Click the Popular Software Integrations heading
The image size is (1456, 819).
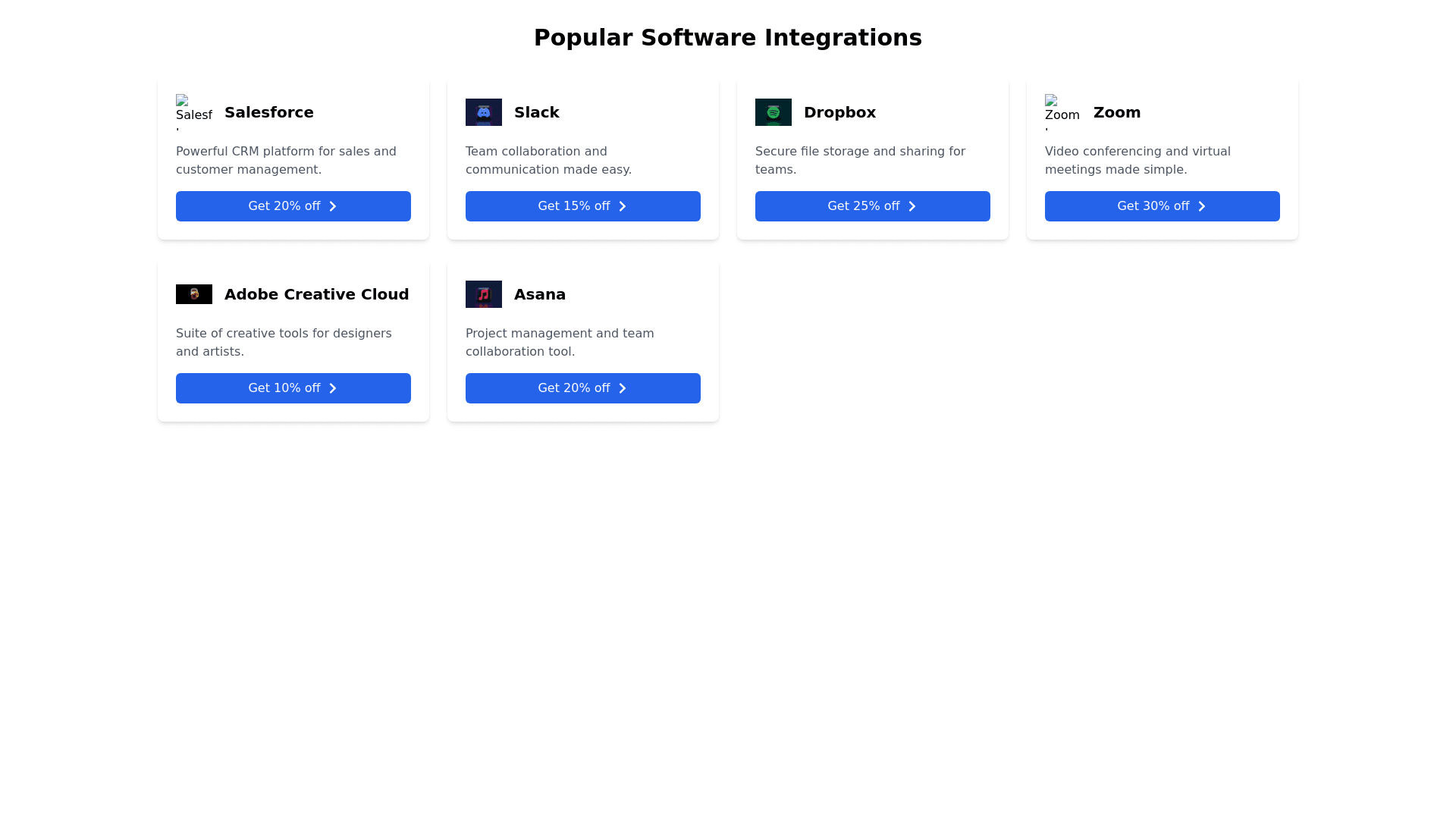click(x=728, y=36)
